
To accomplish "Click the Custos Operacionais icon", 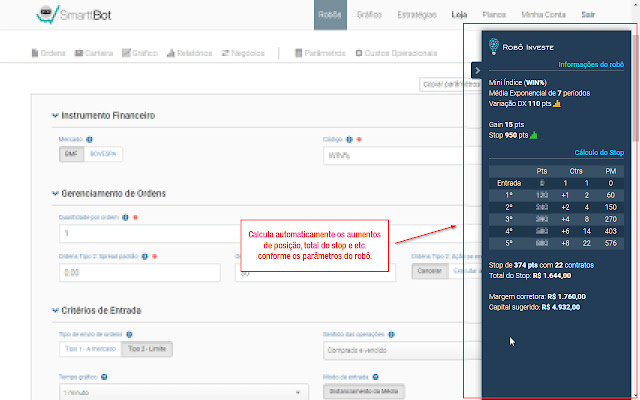I will click(x=359, y=53).
